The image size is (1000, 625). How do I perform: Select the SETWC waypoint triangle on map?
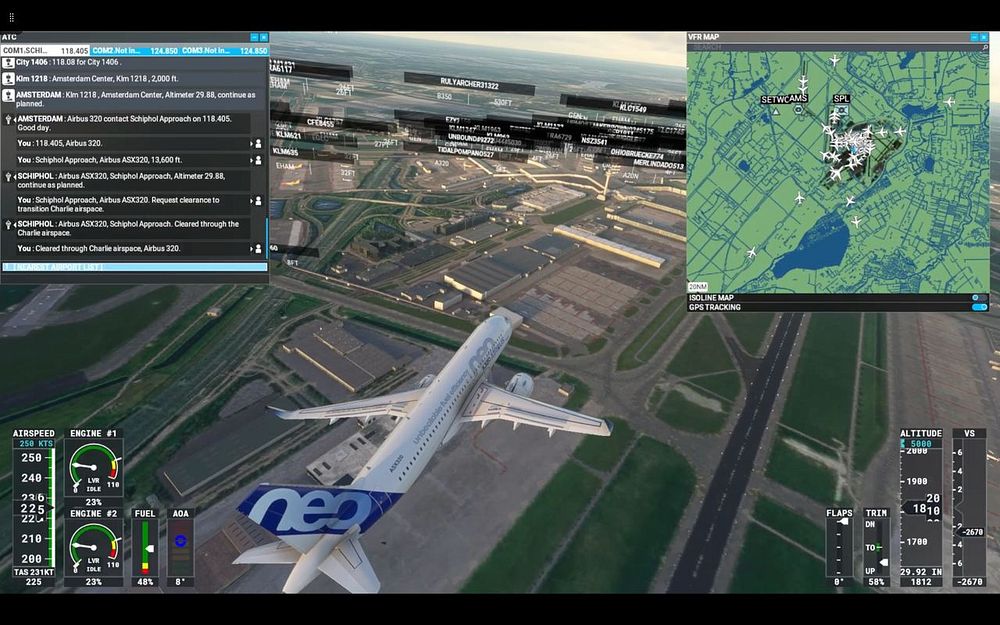(776, 111)
